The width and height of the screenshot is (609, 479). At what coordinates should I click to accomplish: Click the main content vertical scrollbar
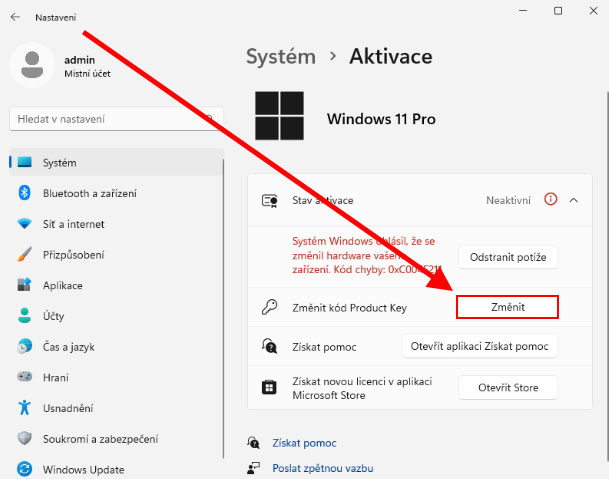click(607, 278)
